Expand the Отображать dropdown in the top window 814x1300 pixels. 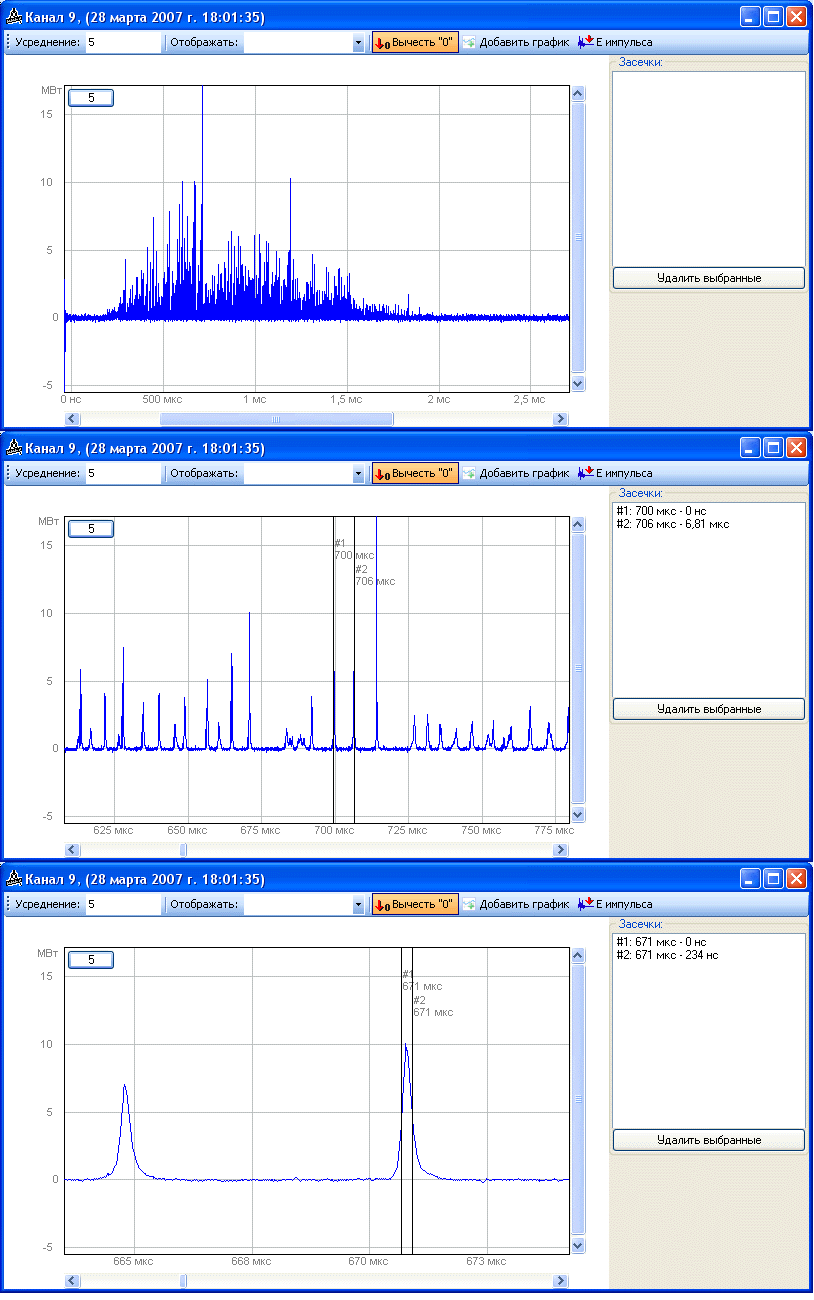tap(358, 43)
